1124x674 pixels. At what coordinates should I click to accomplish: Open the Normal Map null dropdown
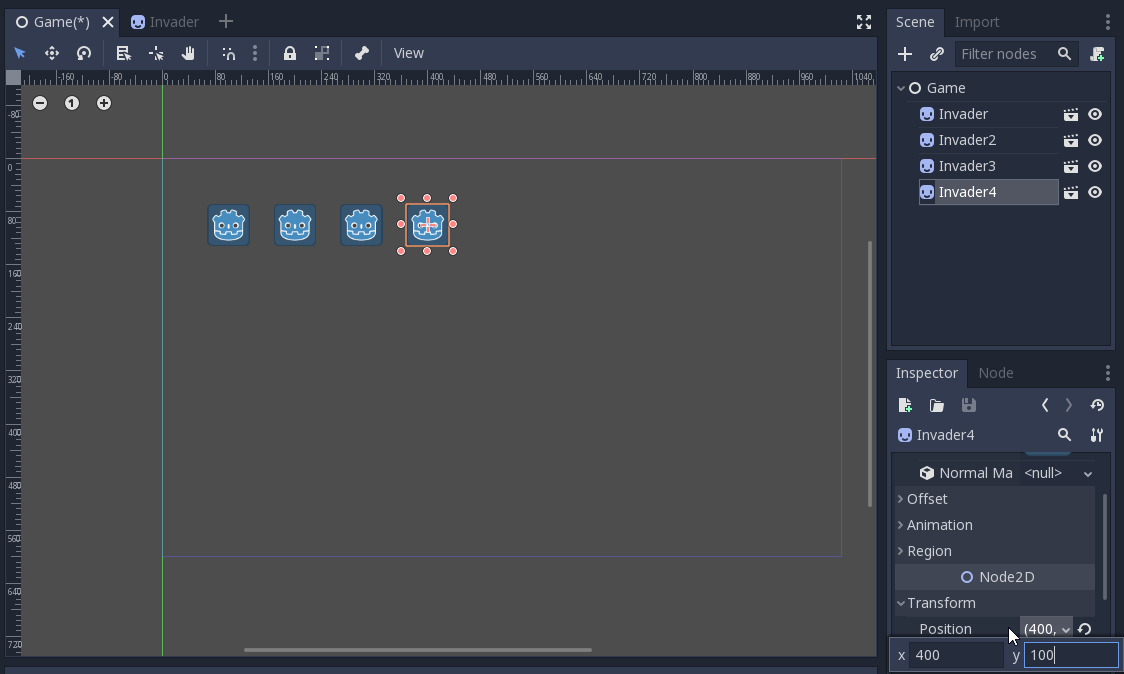coord(1058,473)
